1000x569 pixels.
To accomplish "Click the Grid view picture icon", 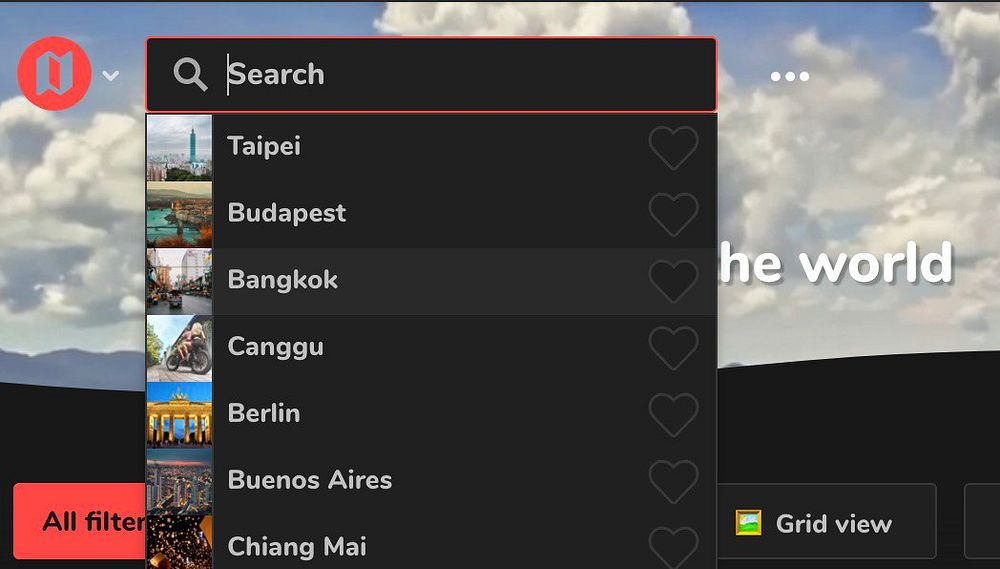I will 748,522.
